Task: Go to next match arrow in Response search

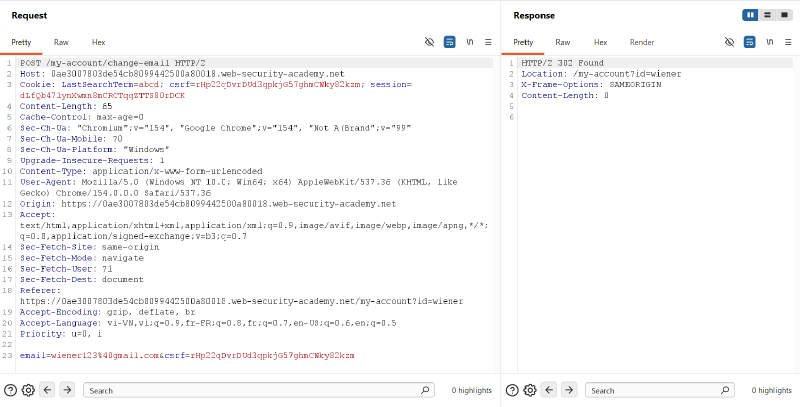Action: (x=568, y=390)
